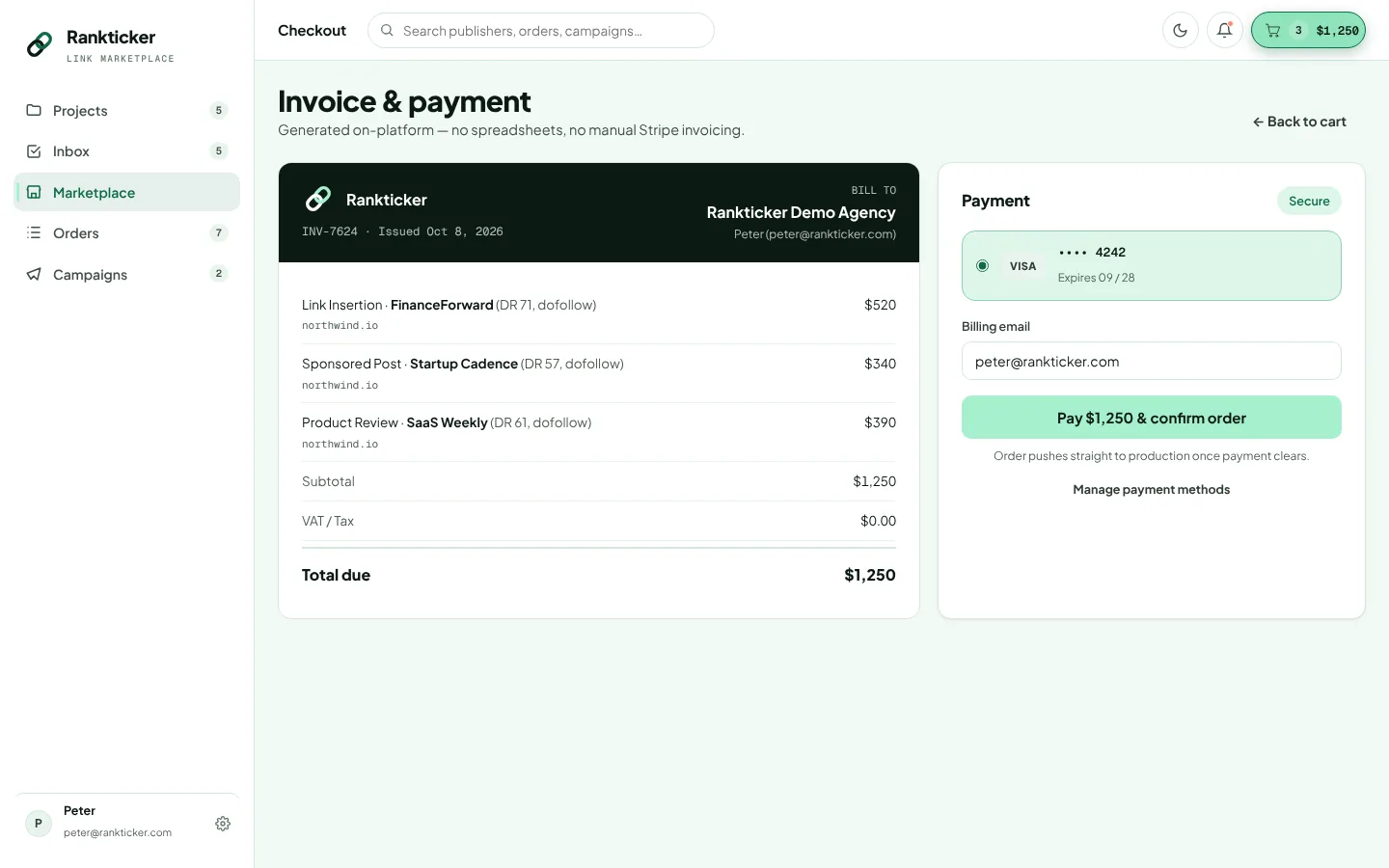This screenshot has height=868, width=1389.
Task: Click the Inbox checkbox icon
Action: [x=34, y=151]
